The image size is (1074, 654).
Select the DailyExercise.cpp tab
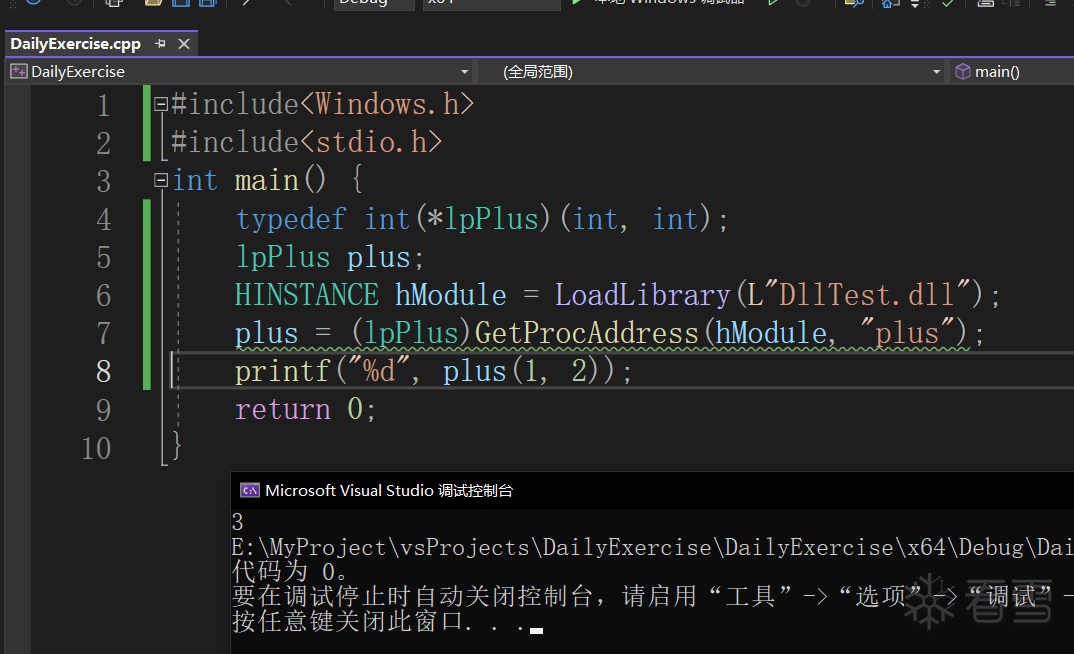(x=76, y=44)
